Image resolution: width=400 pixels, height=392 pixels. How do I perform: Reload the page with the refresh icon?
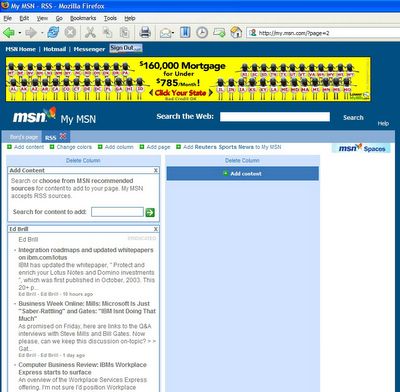pyautogui.click(x=53, y=33)
